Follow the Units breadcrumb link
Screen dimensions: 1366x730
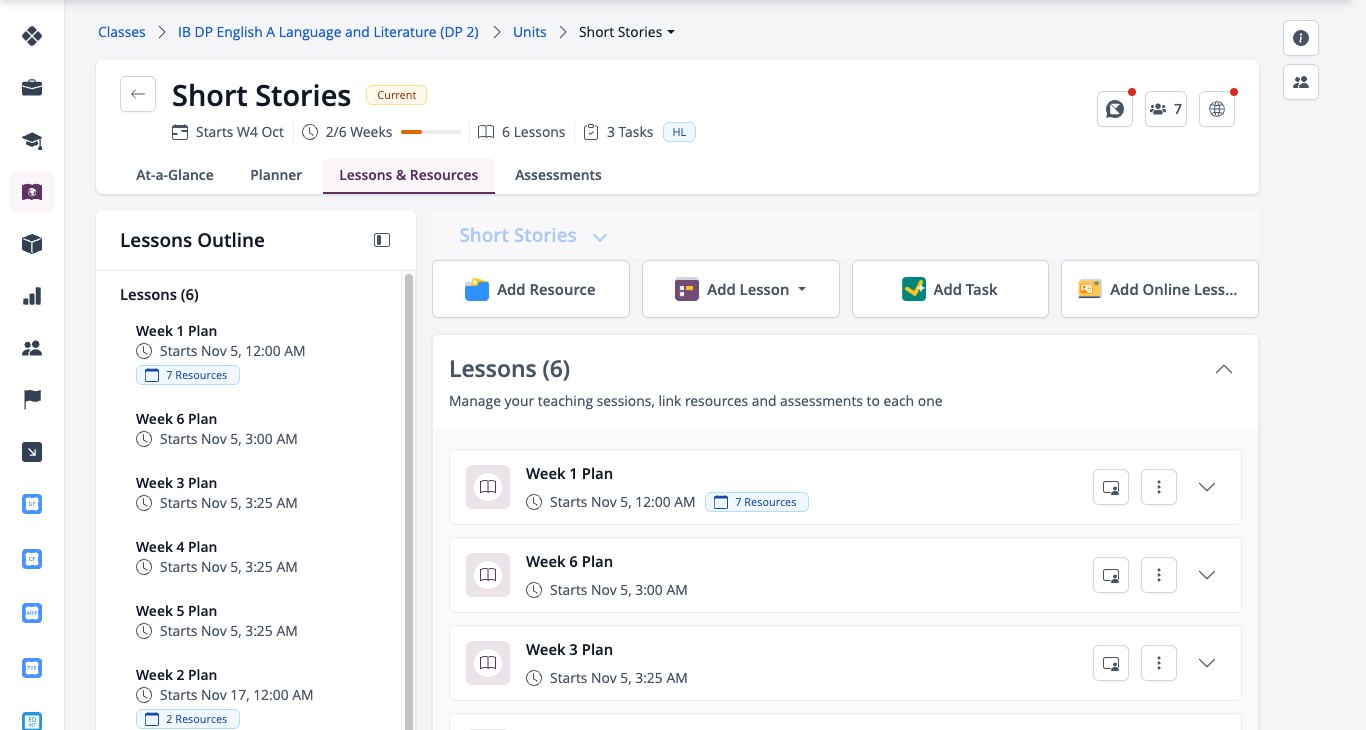[530, 32]
